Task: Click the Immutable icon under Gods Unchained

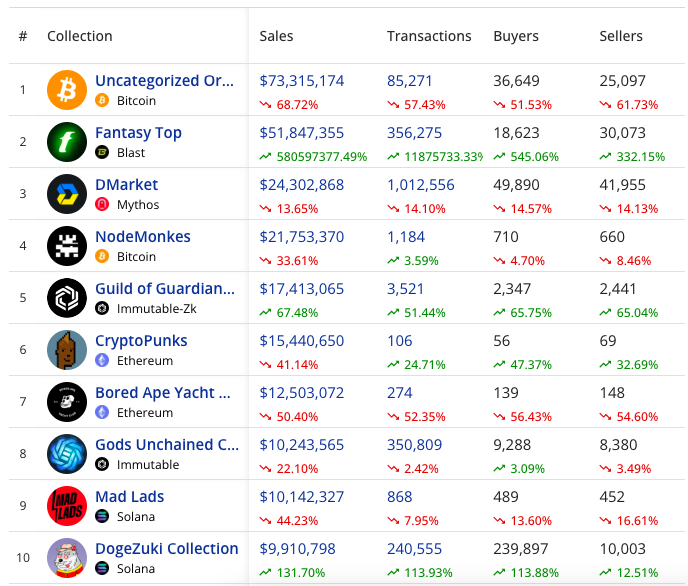Action: pyautogui.click(x=102, y=464)
